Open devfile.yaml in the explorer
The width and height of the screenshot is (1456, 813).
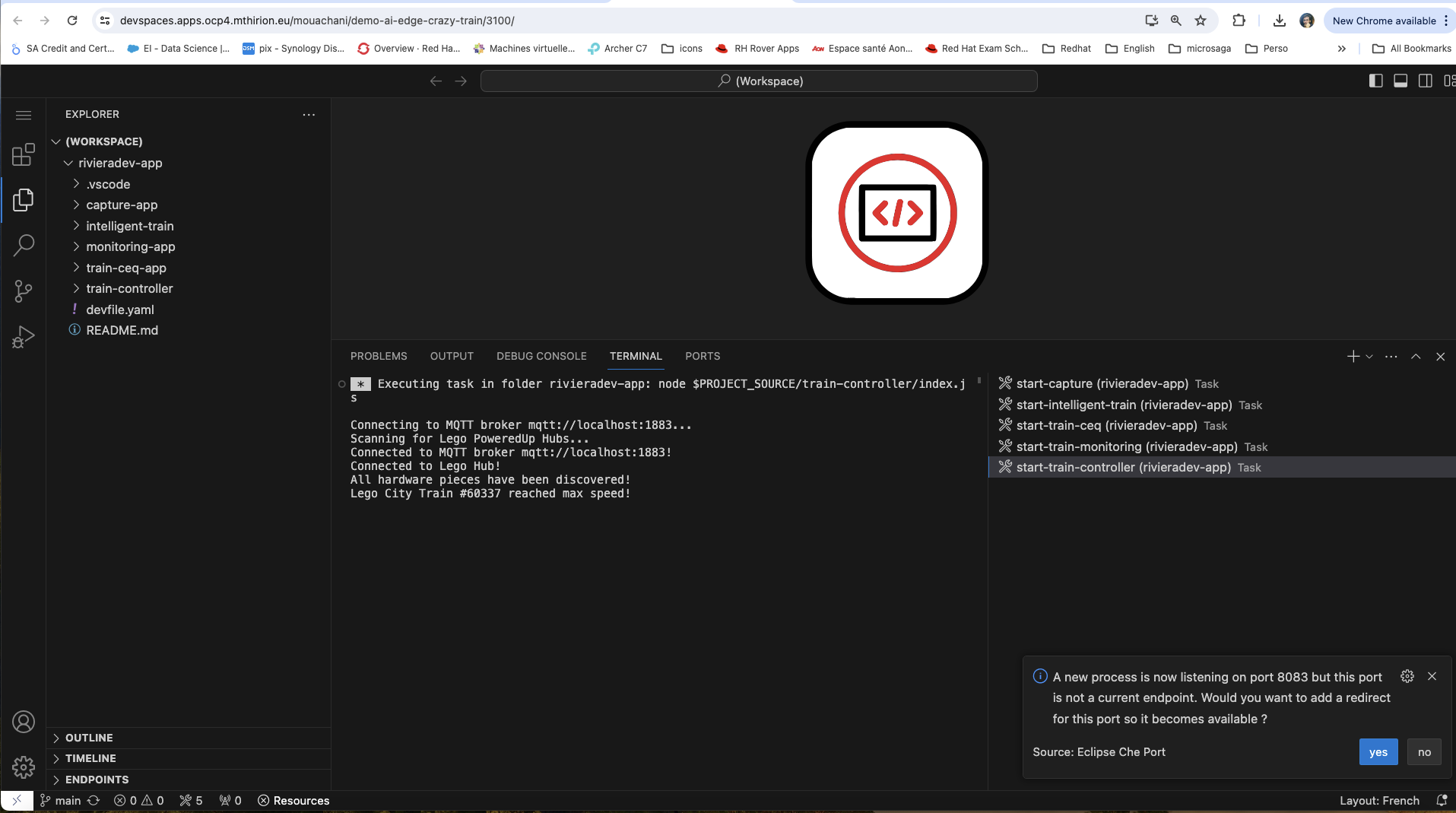click(x=120, y=310)
